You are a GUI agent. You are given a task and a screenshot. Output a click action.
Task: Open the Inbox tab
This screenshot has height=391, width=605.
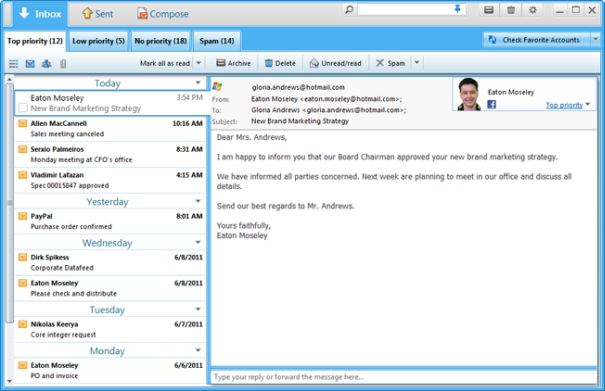(x=40, y=14)
